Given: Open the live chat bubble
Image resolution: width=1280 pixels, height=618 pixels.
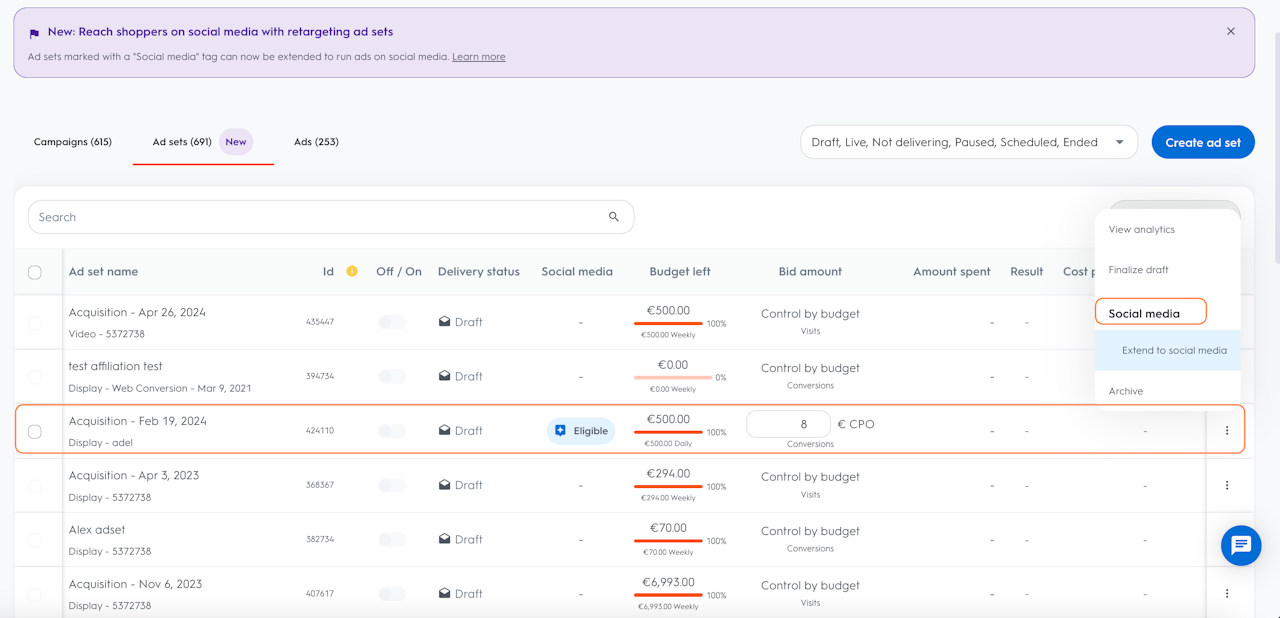Looking at the screenshot, I should [x=1241, y=545].
